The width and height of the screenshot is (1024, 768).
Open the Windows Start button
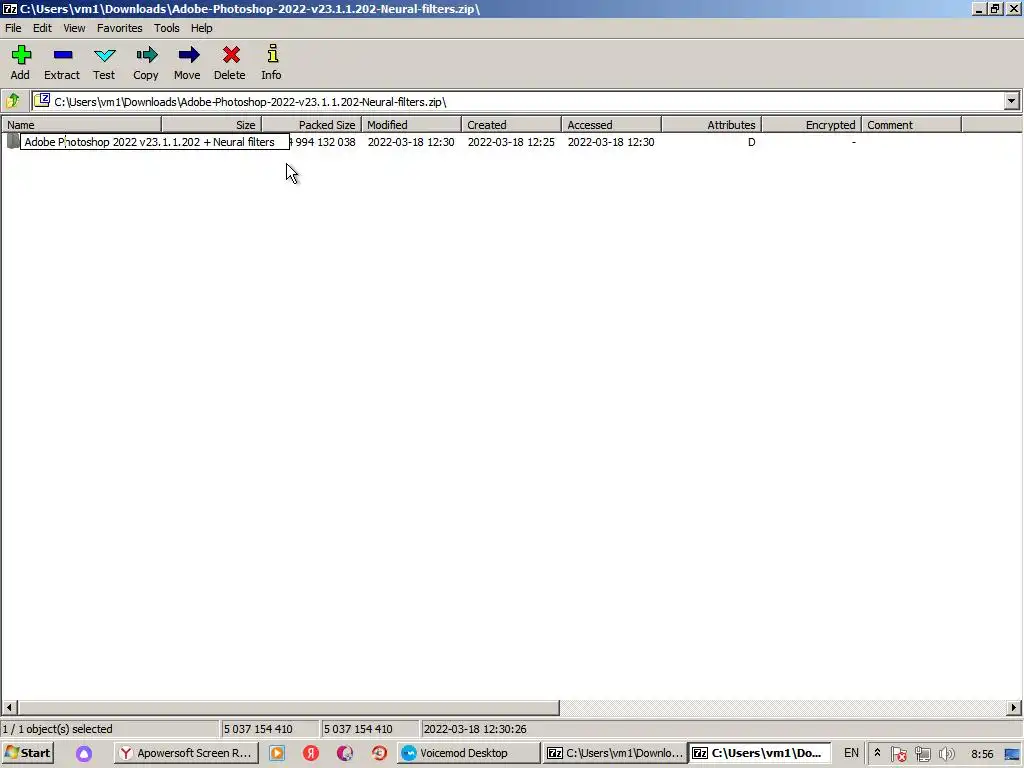point(27,753)
